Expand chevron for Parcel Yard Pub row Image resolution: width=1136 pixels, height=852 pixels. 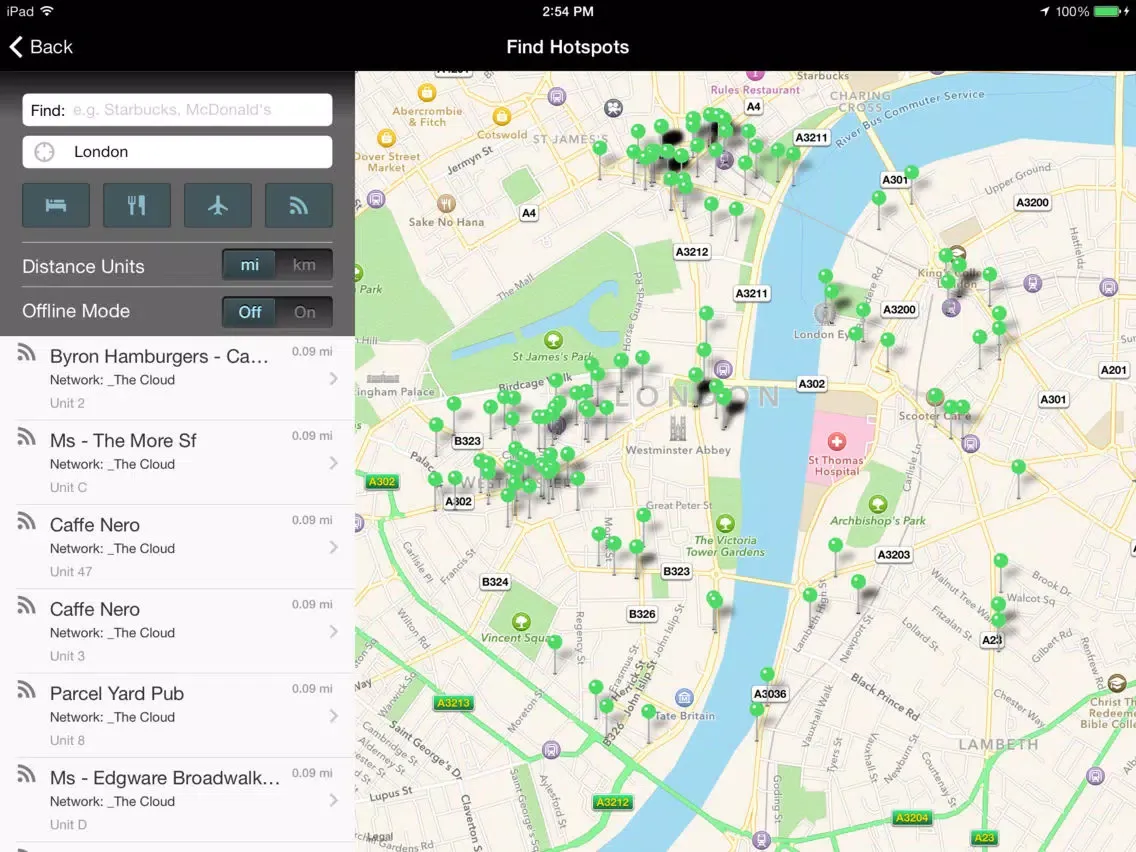tap(333, 716)
